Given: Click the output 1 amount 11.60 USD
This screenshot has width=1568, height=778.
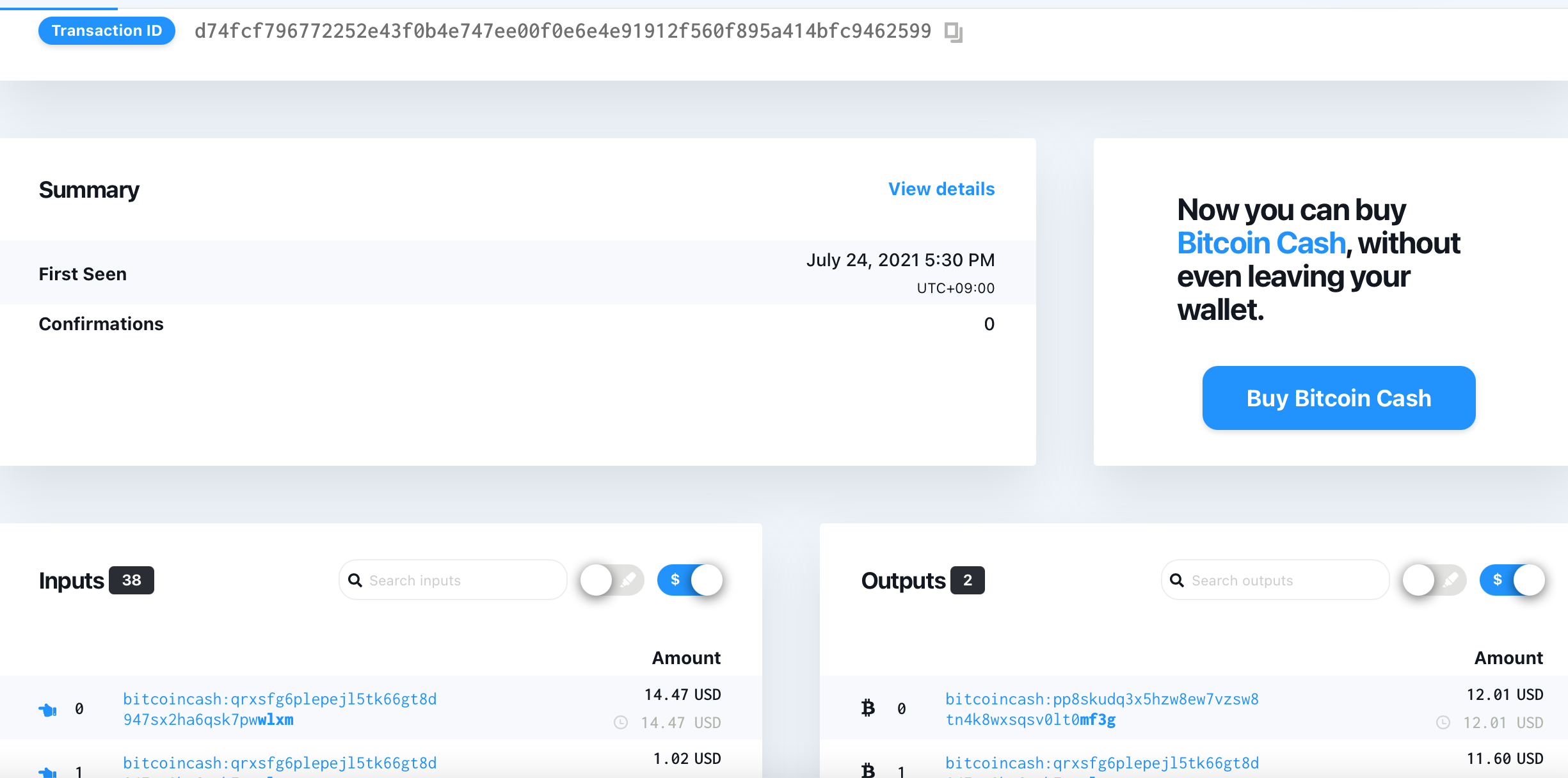Looking at the screenshot, I should point(1505,759).
